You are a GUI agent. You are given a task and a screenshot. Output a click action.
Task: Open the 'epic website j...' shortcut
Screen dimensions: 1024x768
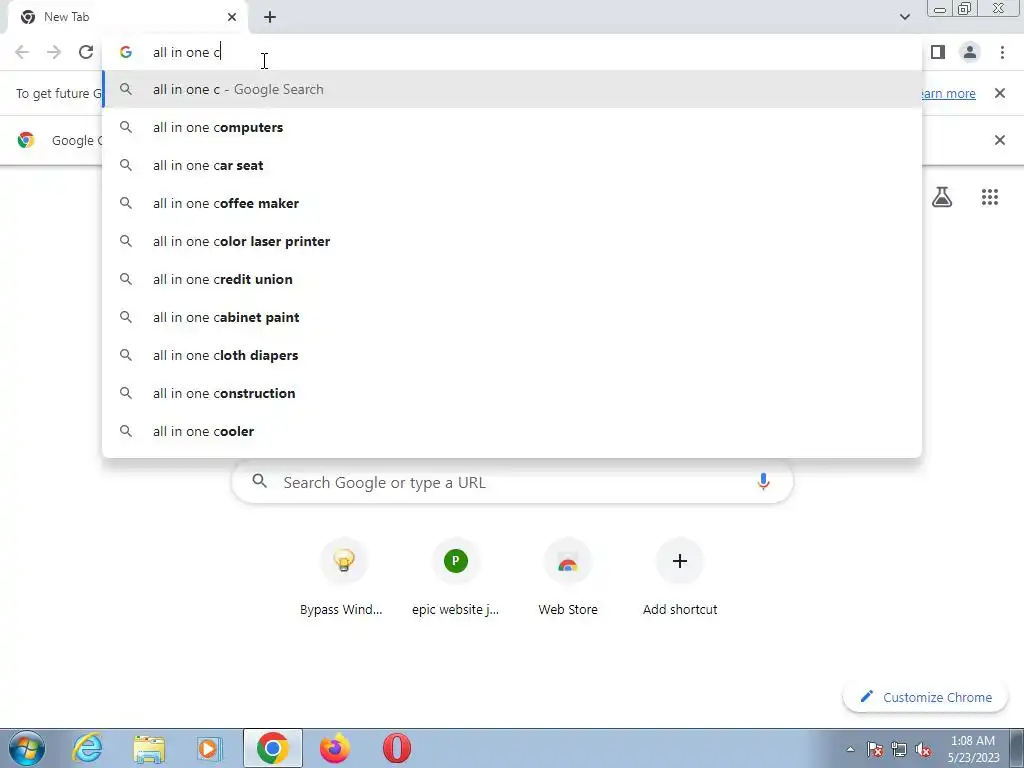click(x=455, y=578)
